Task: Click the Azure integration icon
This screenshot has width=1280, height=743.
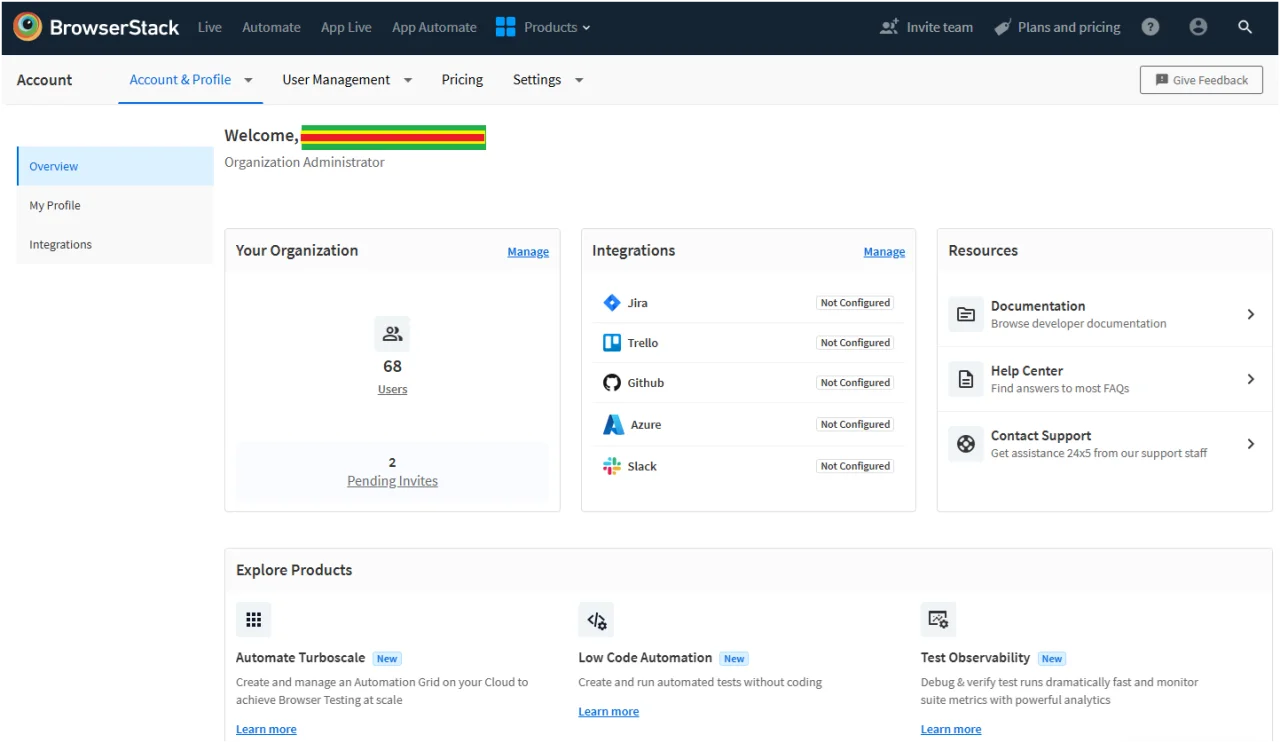Action: [x=613, y=425]
